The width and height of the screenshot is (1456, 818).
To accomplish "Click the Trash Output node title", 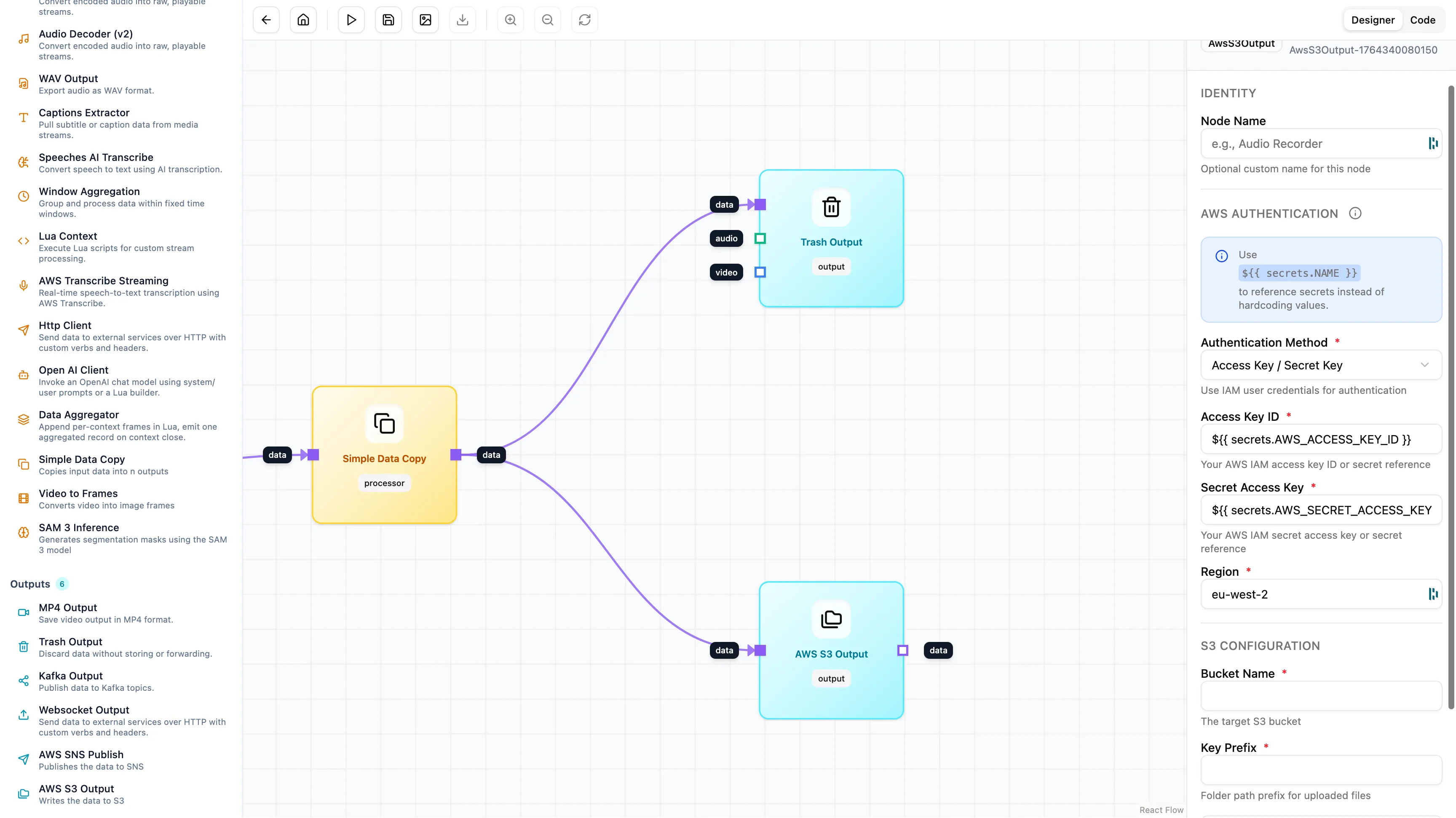I will [x=831, y=242].
